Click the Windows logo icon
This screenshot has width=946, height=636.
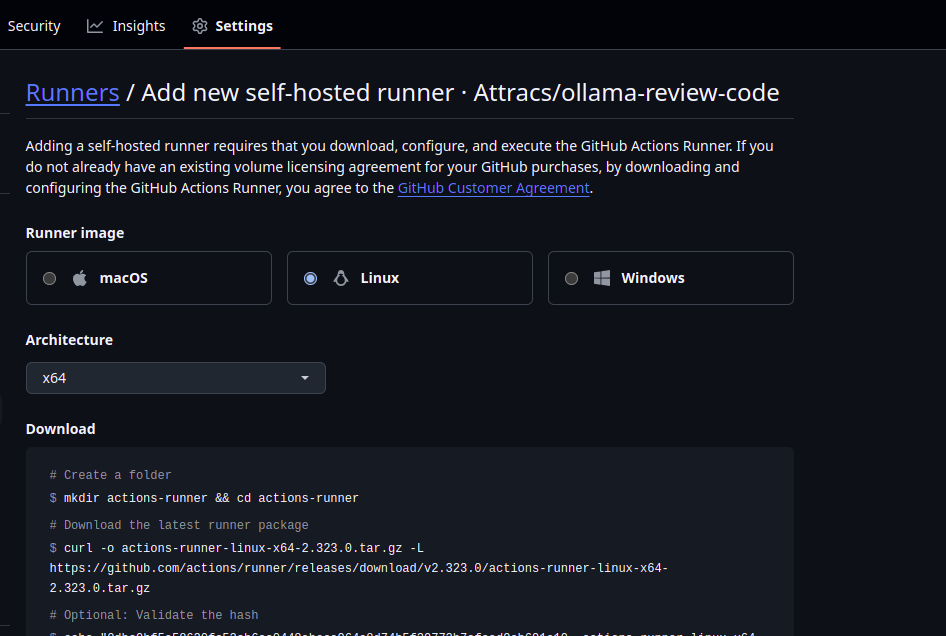[602, 278]
